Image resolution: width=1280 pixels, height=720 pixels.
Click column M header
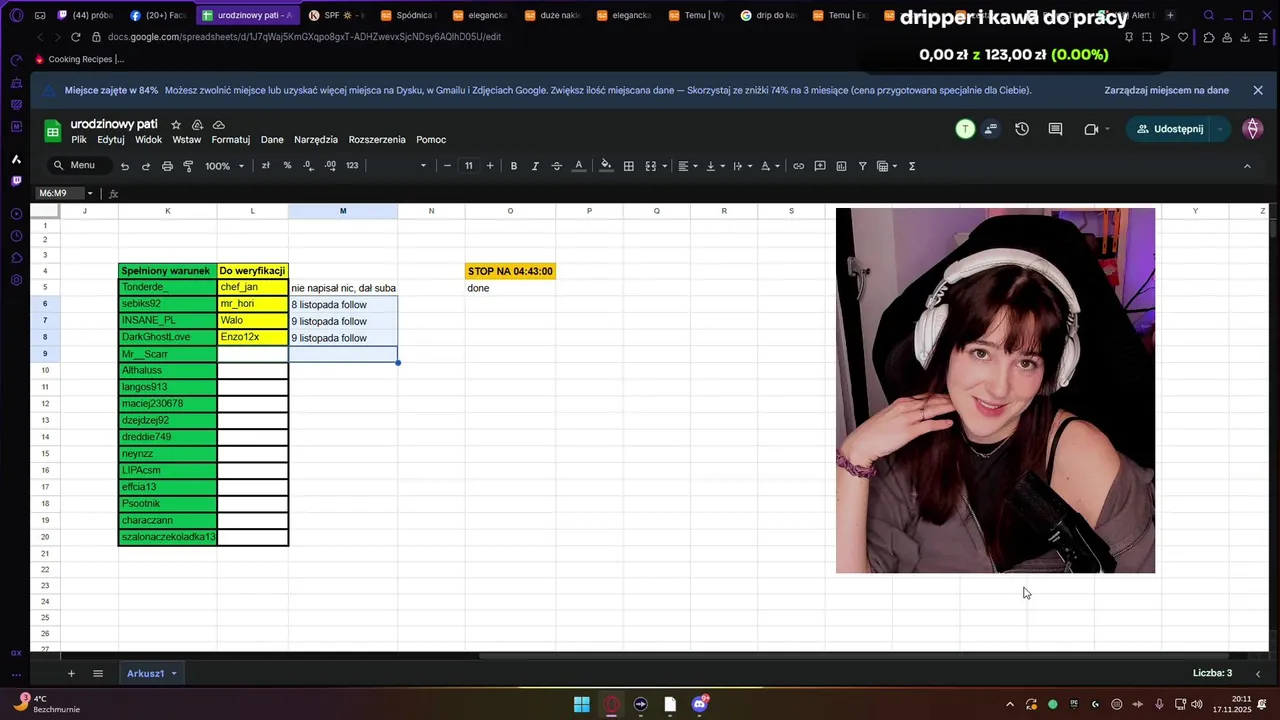pos(343,211)
